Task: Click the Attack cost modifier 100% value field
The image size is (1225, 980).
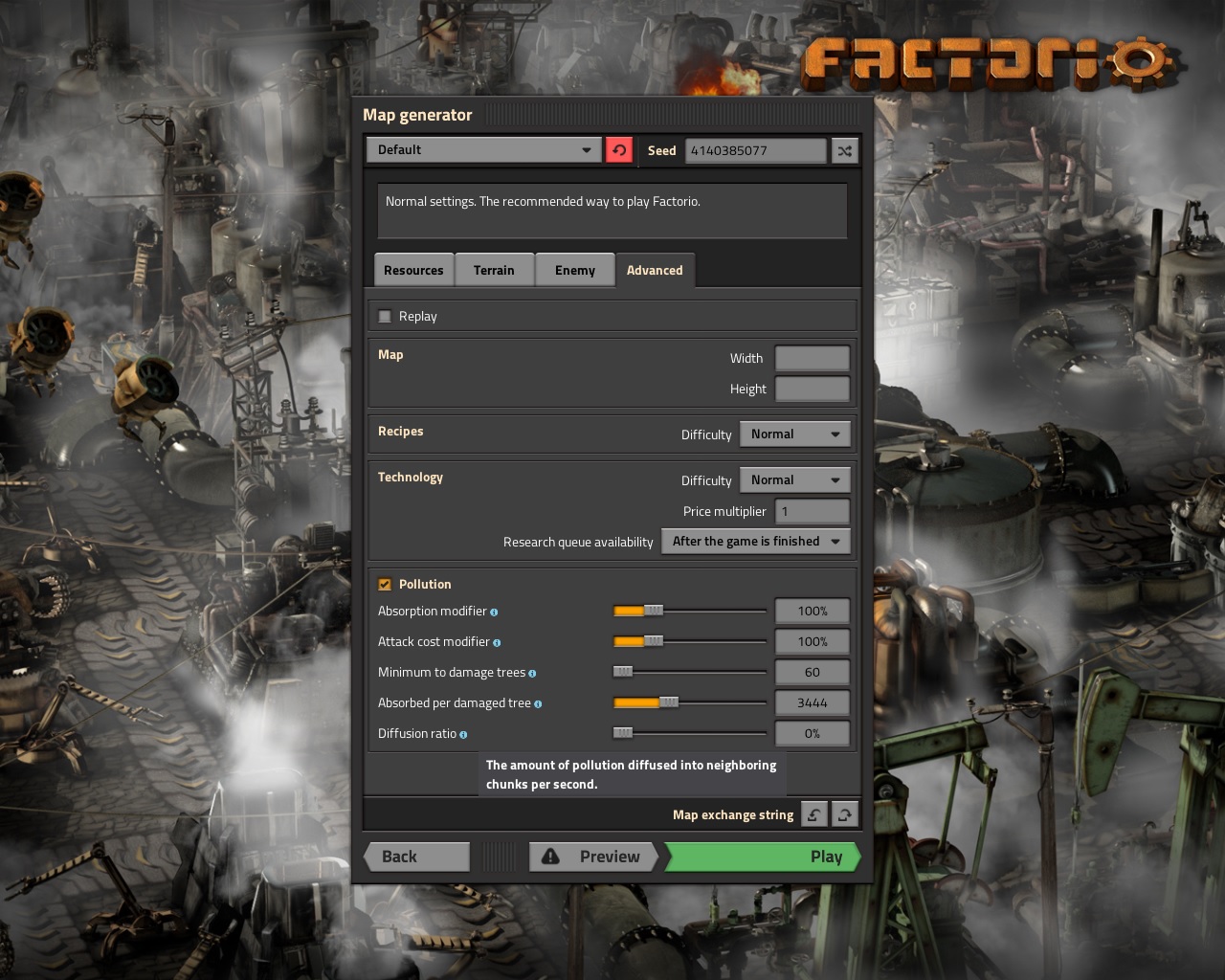Action: click(813, 641)
